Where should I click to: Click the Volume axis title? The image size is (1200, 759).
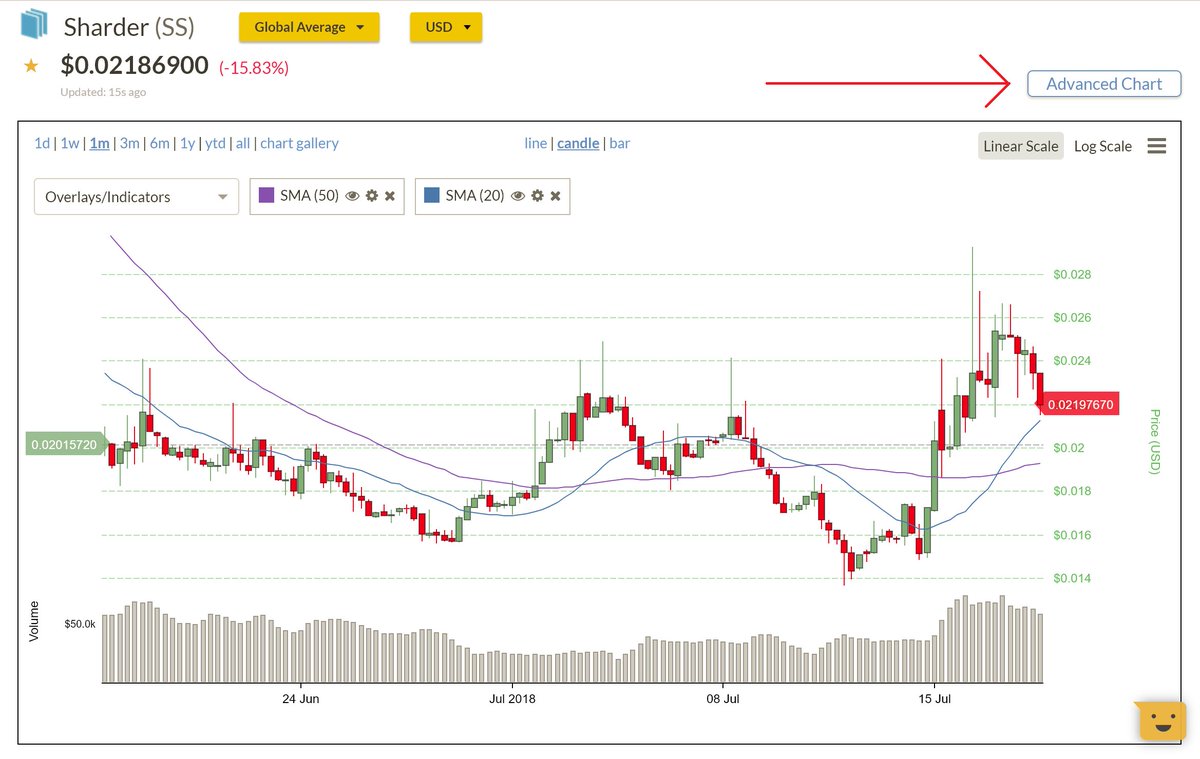pos(34,621)
